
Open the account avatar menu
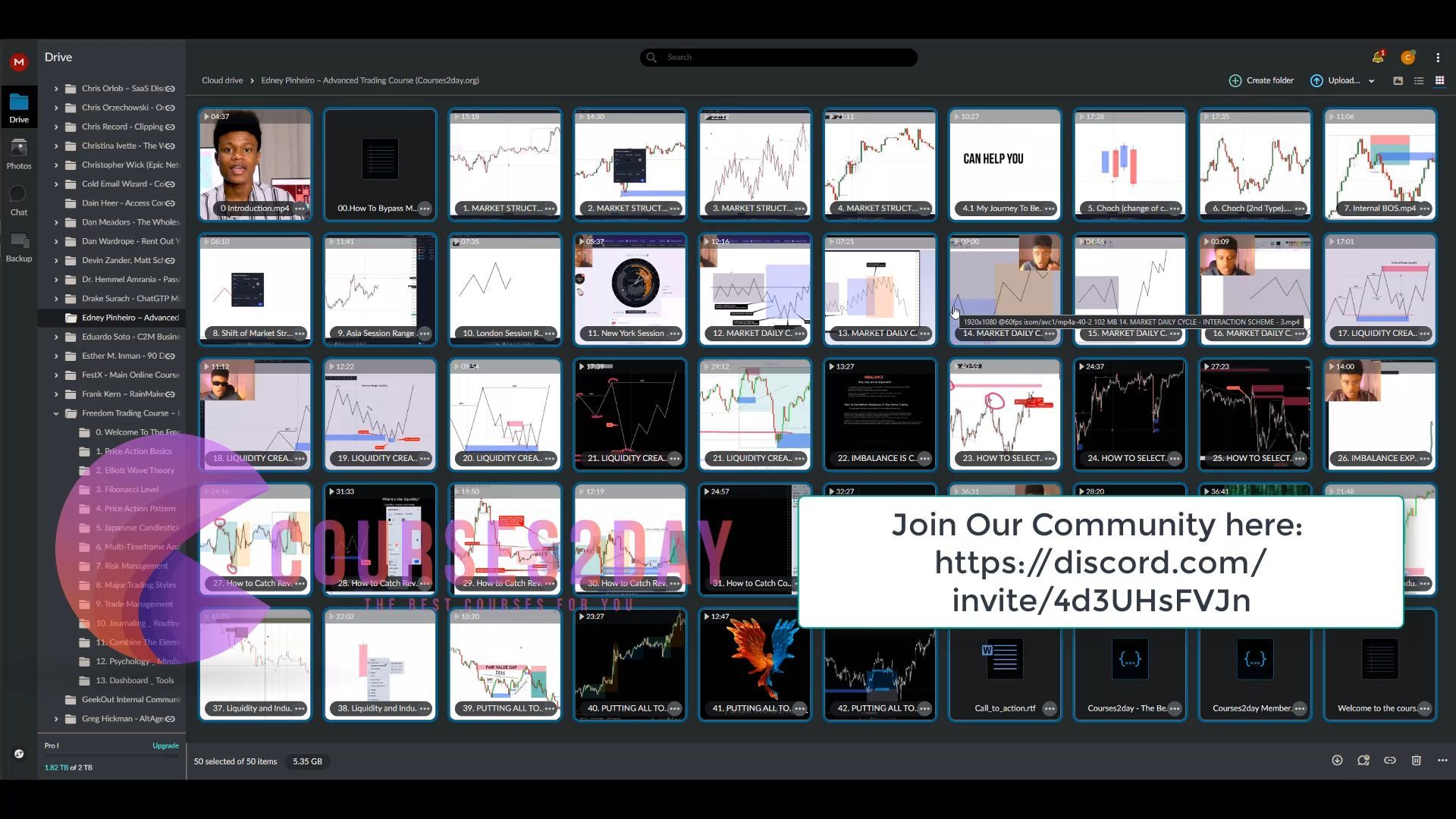coord(1407,58)
